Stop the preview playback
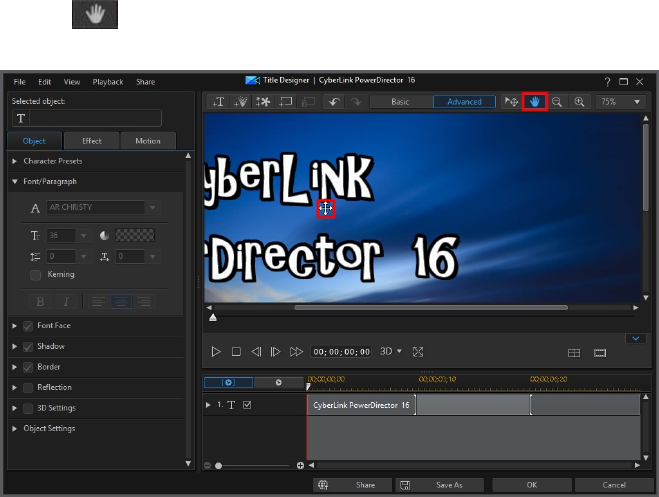 pos(236,352)
